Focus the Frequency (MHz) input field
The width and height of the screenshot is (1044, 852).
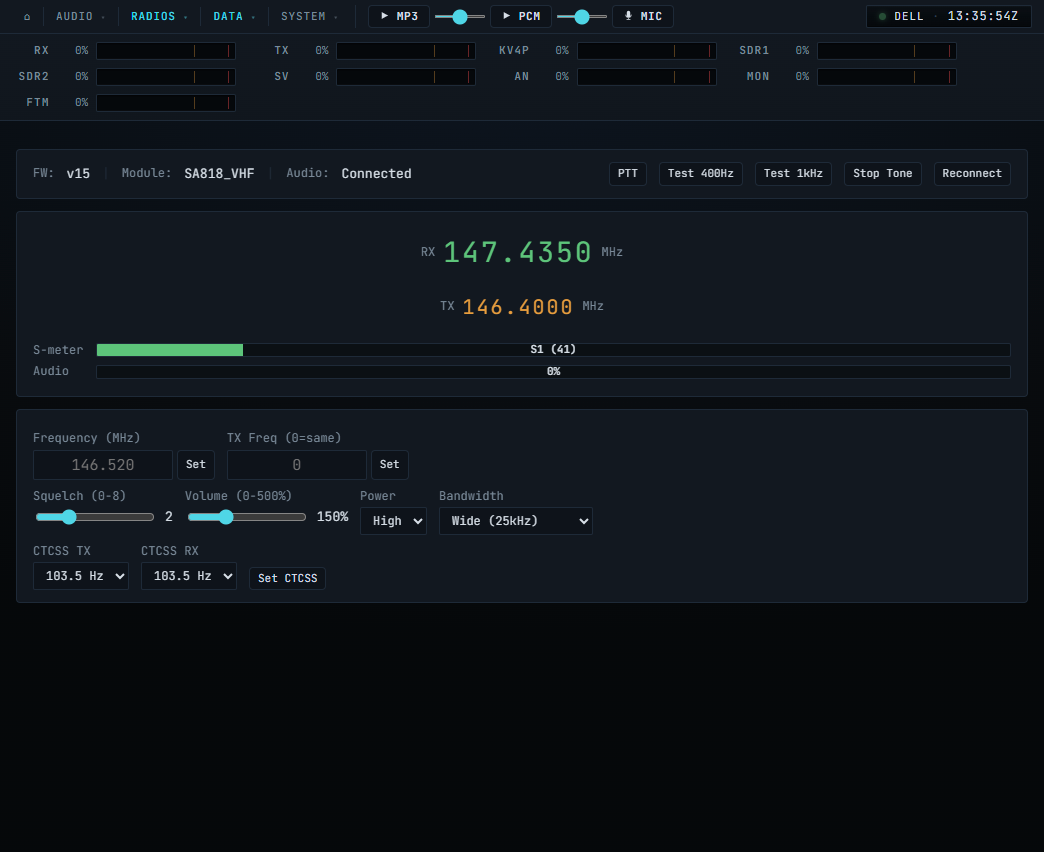coord(103,465)
